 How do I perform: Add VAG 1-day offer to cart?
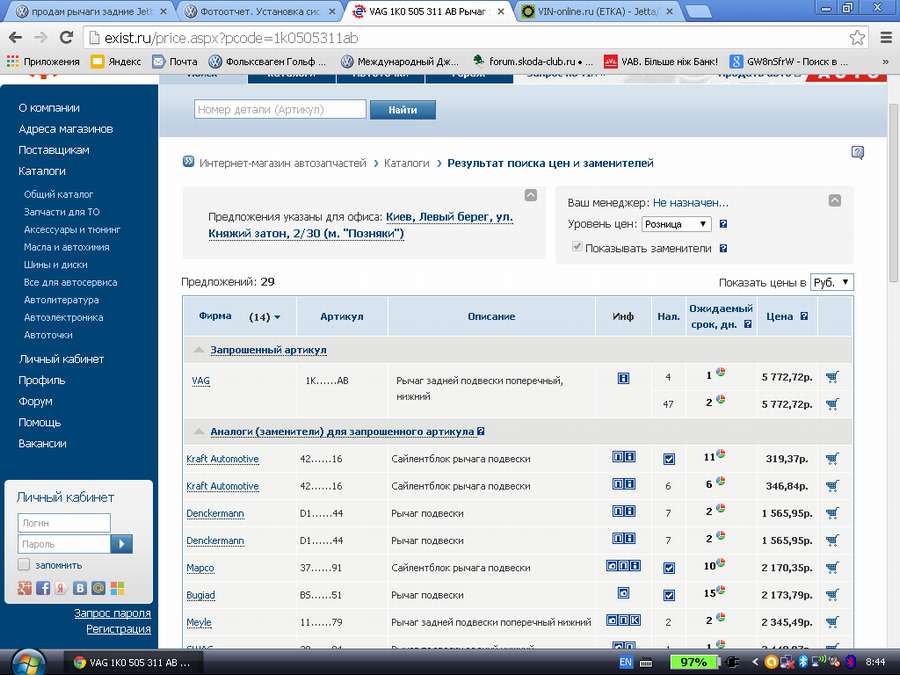click(x=832, y=377)
